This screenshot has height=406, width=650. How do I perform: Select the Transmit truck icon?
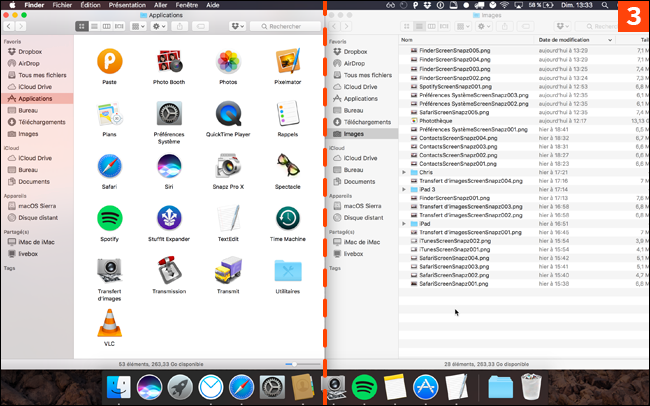(x=228, y=270)
